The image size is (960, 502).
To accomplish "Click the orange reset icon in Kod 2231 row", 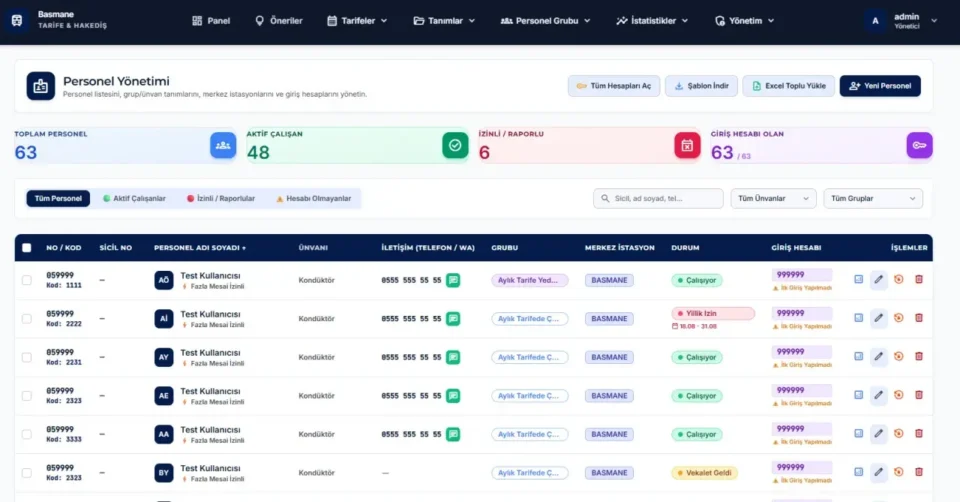I will pos(899,356).
